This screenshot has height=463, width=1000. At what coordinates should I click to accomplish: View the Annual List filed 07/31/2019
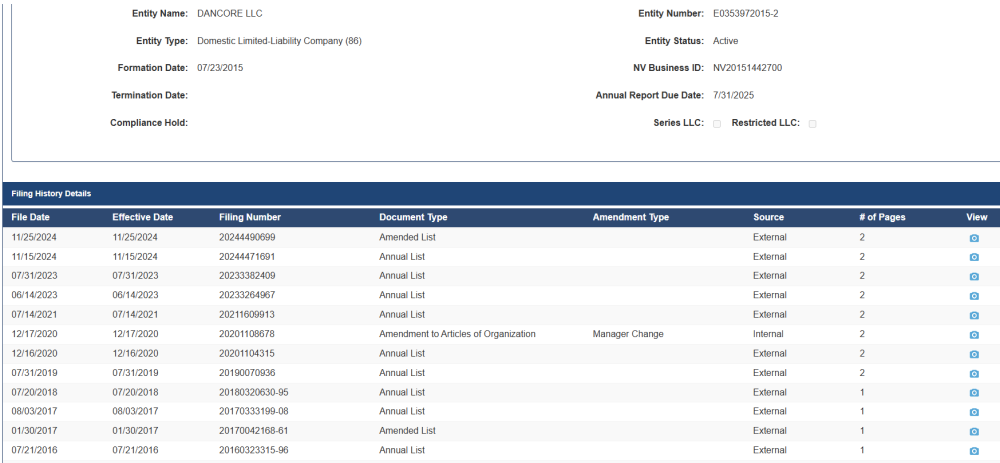click(974, 373)
